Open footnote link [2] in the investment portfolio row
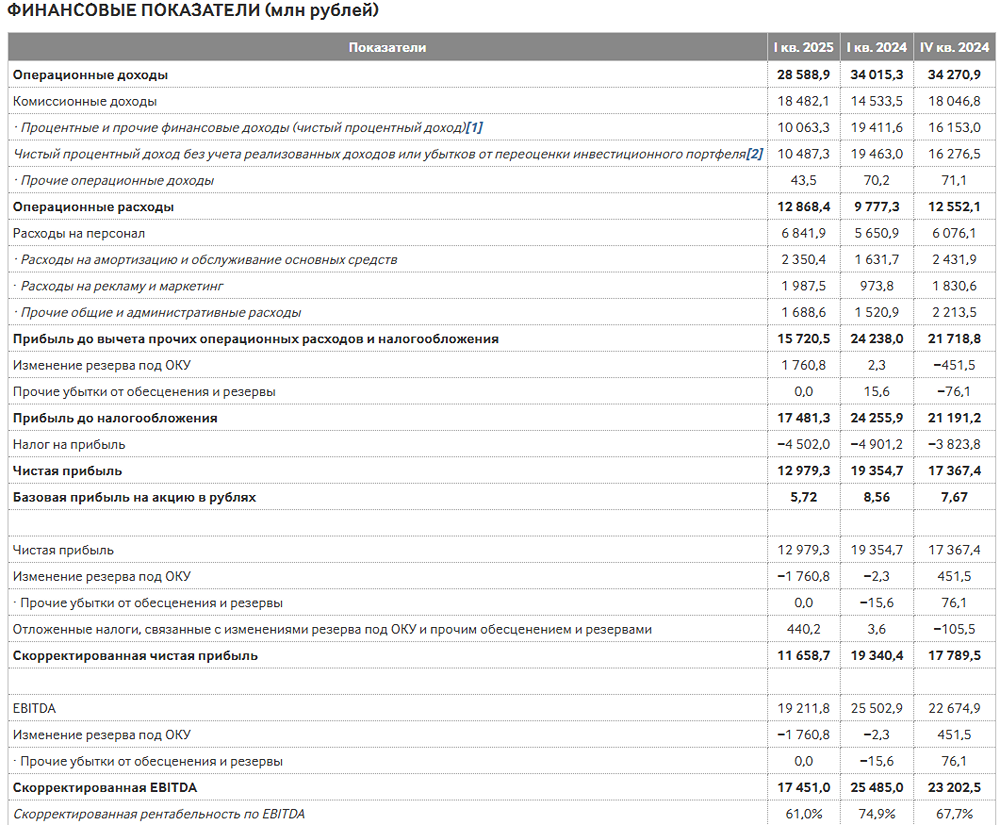Viewport: 1000px width, 825px height. point(755,154)
